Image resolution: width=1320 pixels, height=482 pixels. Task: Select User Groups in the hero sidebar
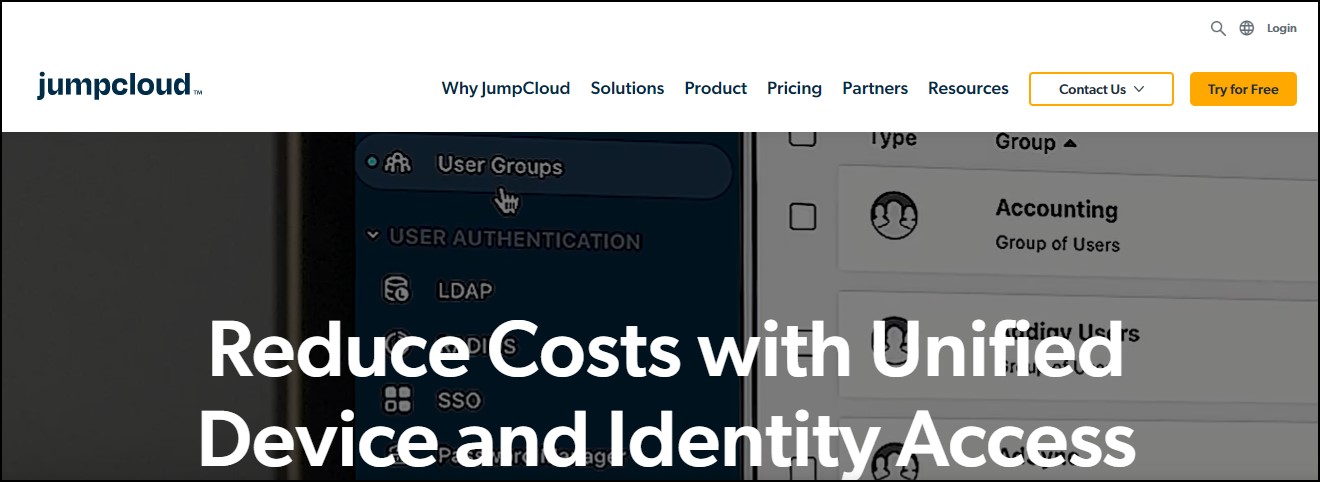(543, 166)
